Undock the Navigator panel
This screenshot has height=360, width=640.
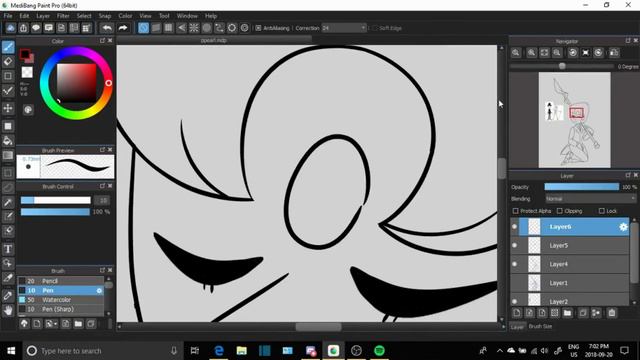[x=628, y=41]
